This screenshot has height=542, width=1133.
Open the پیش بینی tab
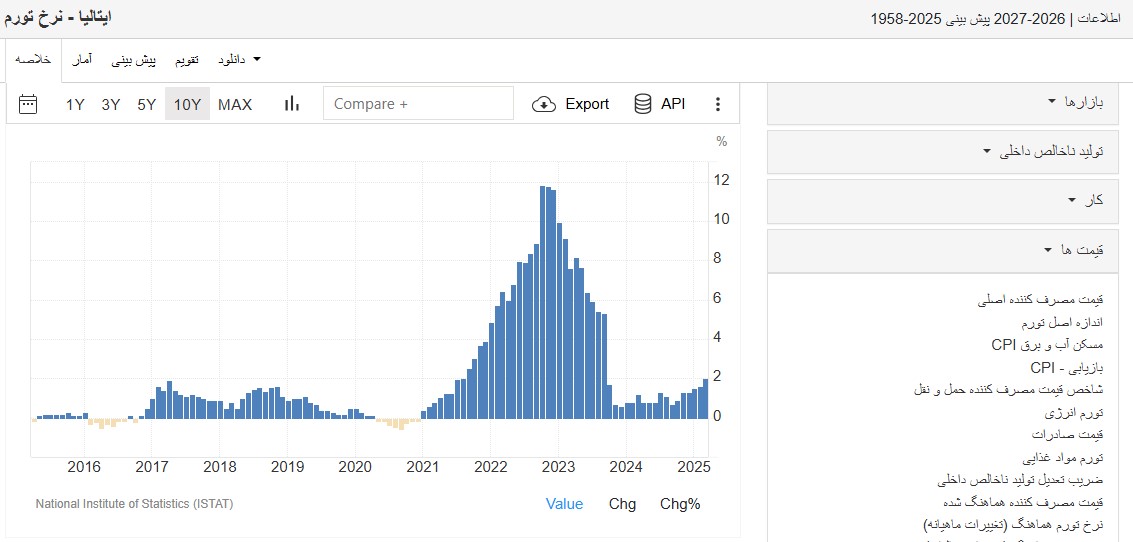133,60
